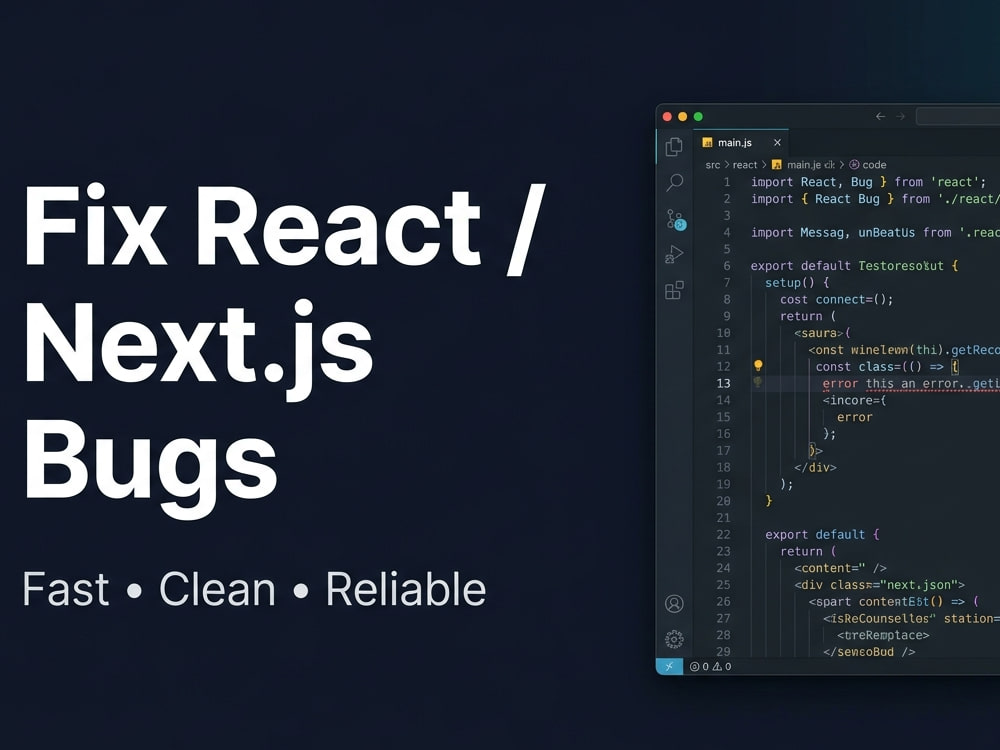Click the 'export default Testoresoкut' line
Image resolution: width=1000 pixels, height=750 pixels.
pos(855,266)
